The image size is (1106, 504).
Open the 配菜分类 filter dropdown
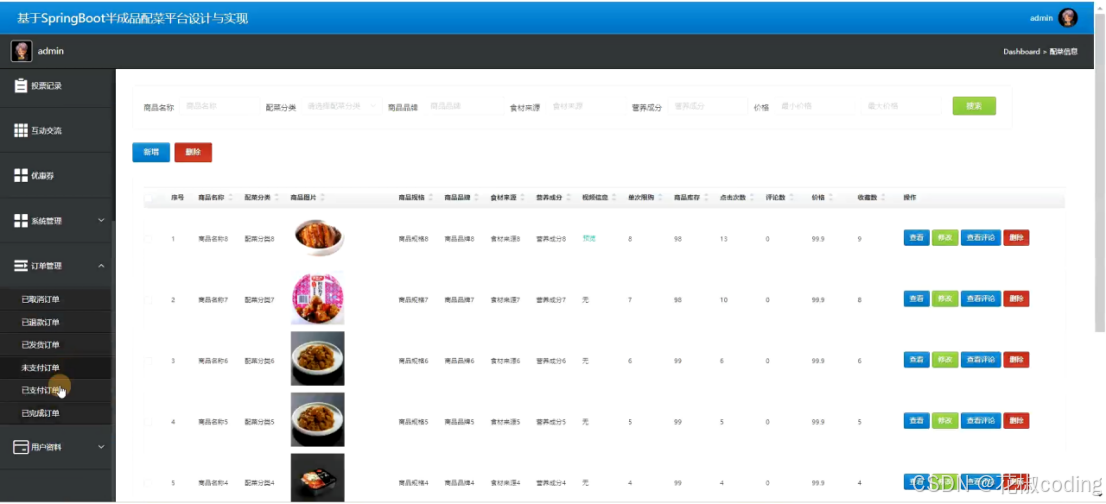coord(342,106)
